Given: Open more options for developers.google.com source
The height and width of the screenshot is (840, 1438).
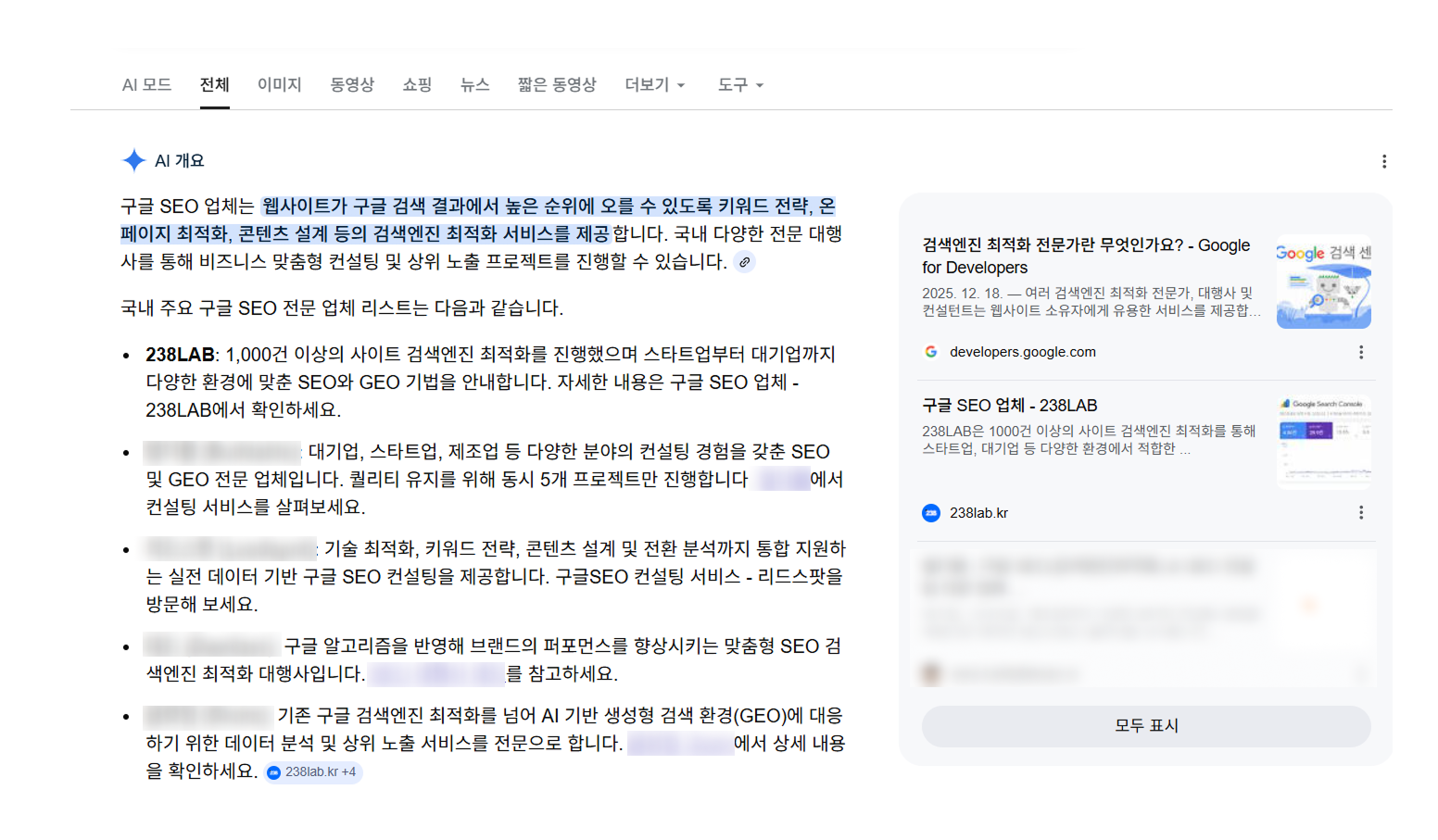Looking at the screenshot, I should pos(1361,352).
